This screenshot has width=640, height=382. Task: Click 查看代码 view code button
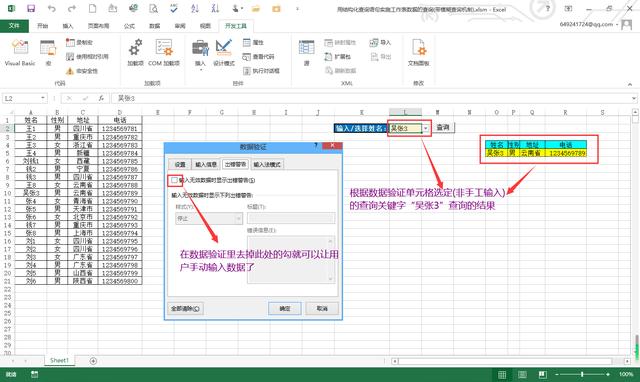(258, 56)
